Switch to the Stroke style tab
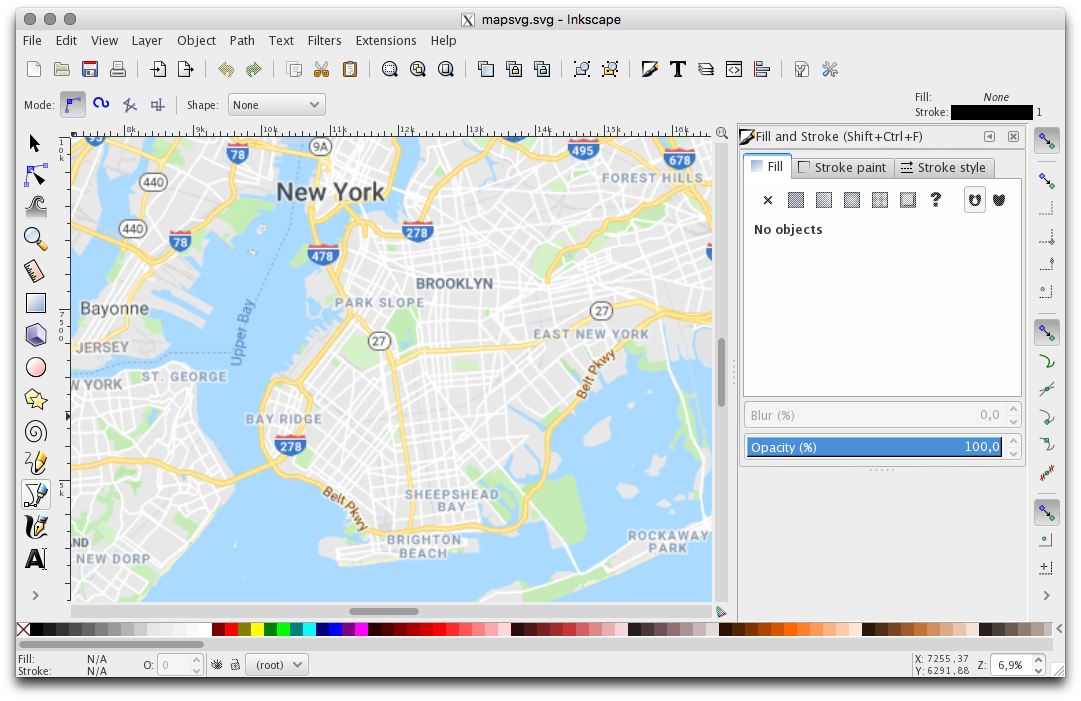This screenshot has width=1081, height=701. [x=943, y=167]
